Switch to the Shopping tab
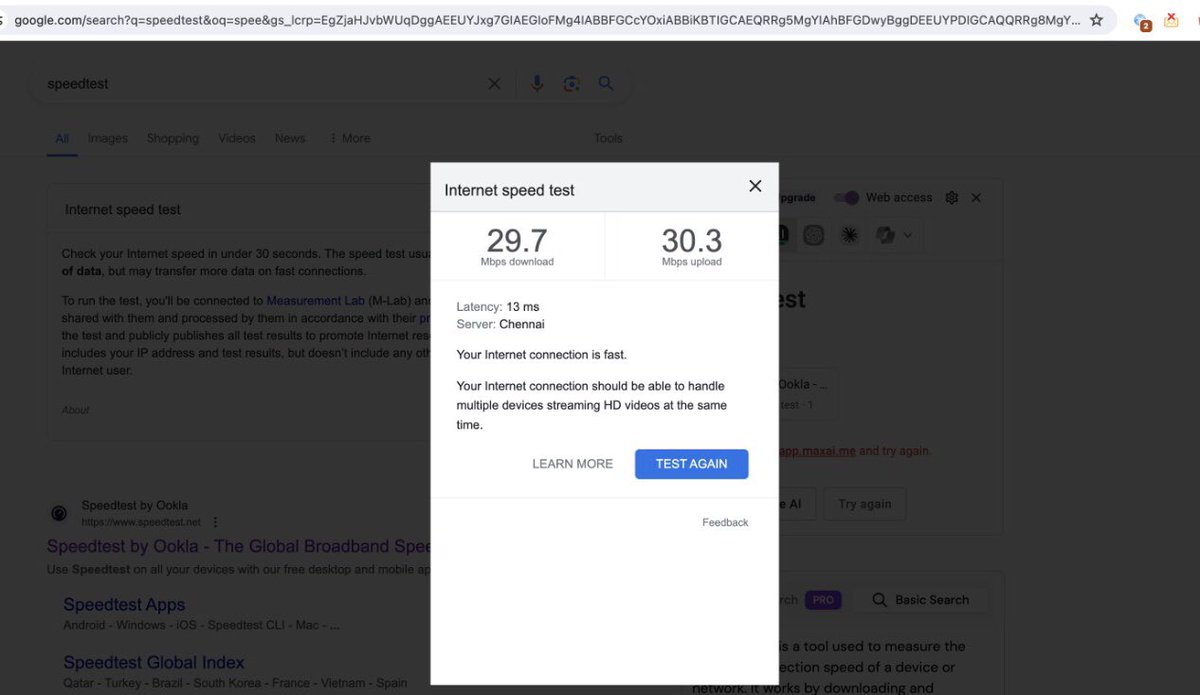The image size is (1200, 695). click(x=173, y=138)
